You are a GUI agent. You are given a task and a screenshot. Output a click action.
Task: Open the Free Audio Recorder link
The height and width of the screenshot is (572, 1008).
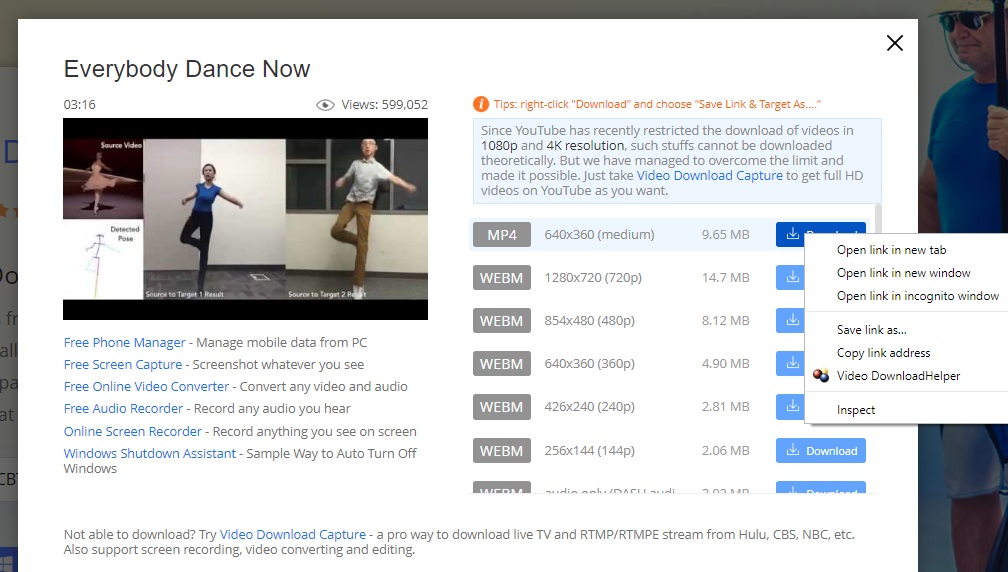point(123,408)
